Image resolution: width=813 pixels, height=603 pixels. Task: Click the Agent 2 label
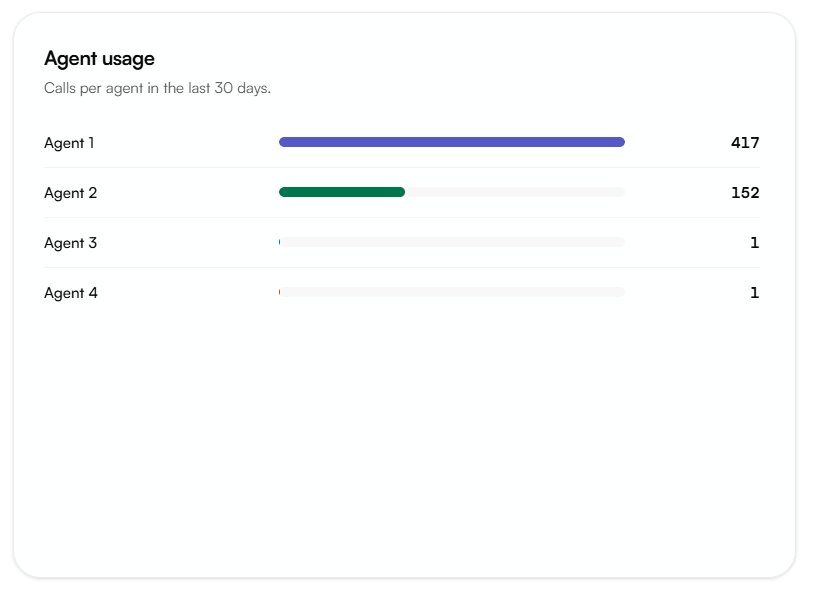[x=71, y=193]
